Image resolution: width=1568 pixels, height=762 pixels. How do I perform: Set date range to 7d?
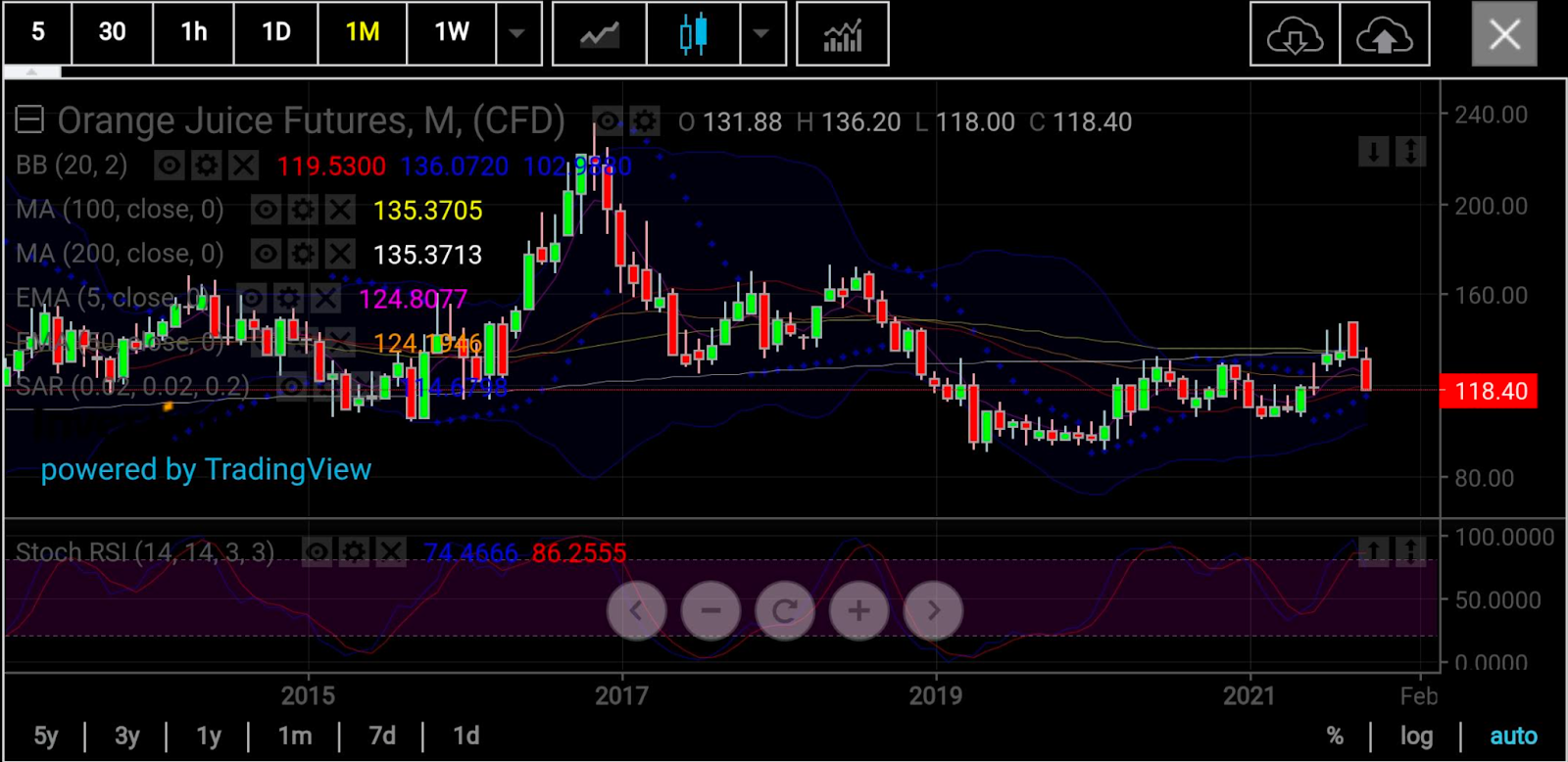pos(382,736)
